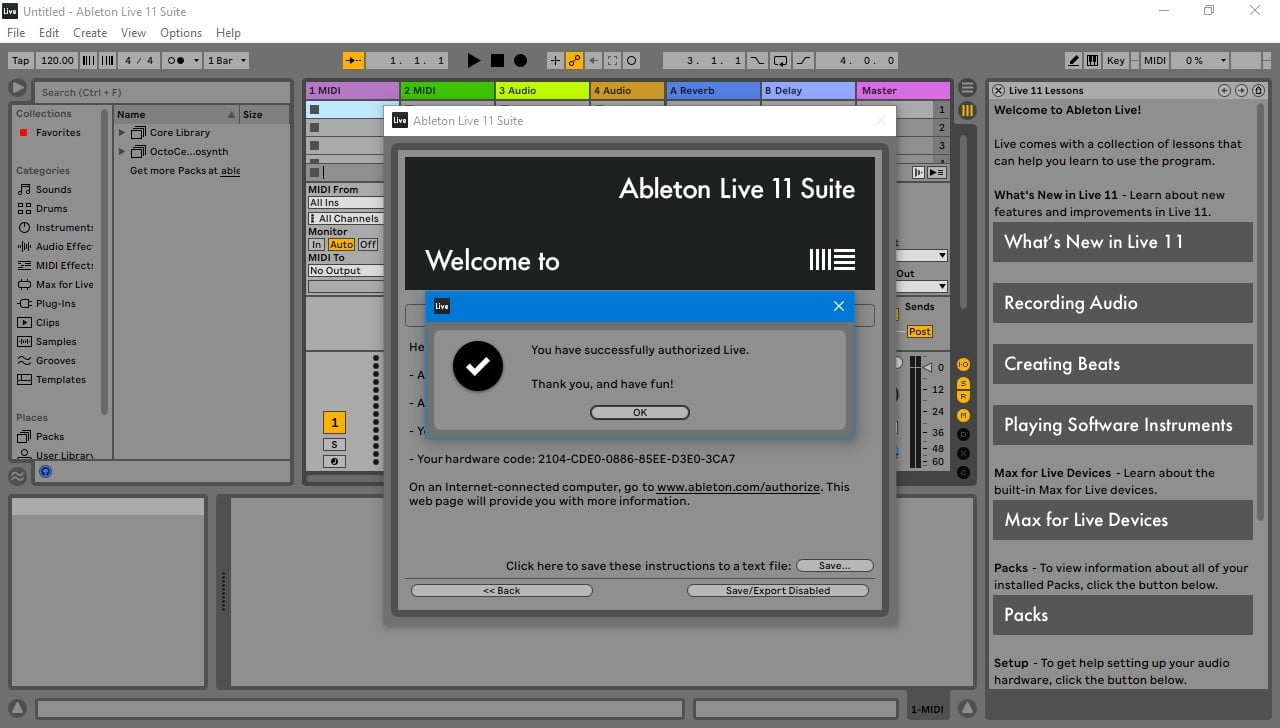Open the www.ableton.com/authorize link
Screen dimensions: 1280x728
coord(738,487)
